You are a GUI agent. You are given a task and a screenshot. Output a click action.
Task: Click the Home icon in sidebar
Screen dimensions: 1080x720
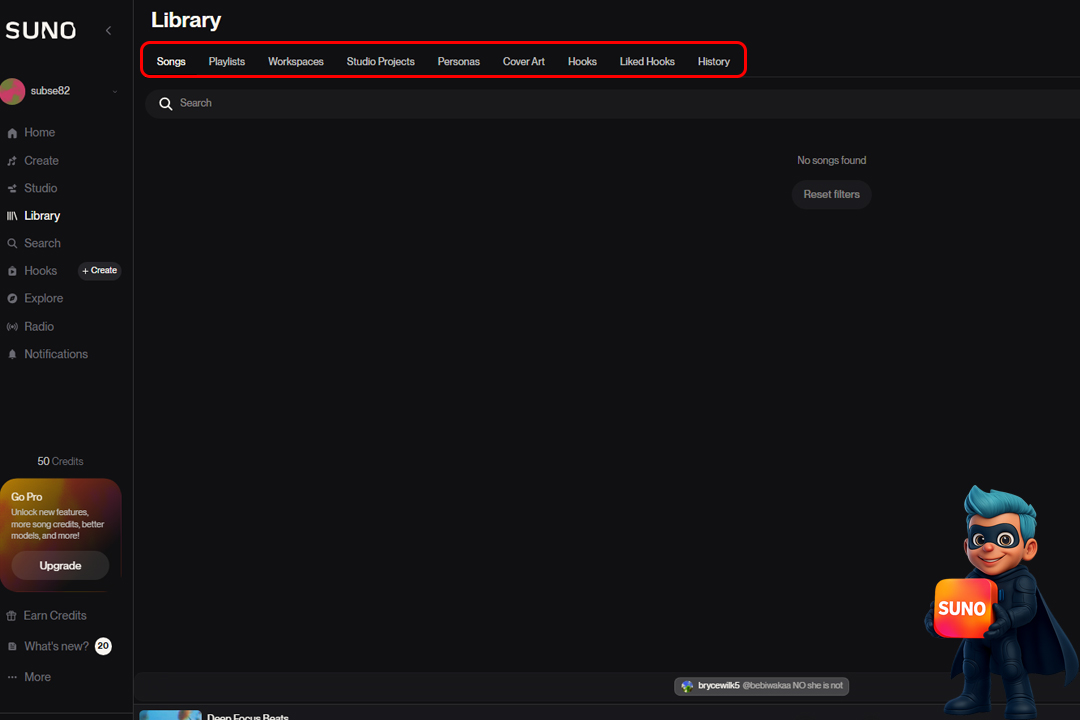coord(12,133)
